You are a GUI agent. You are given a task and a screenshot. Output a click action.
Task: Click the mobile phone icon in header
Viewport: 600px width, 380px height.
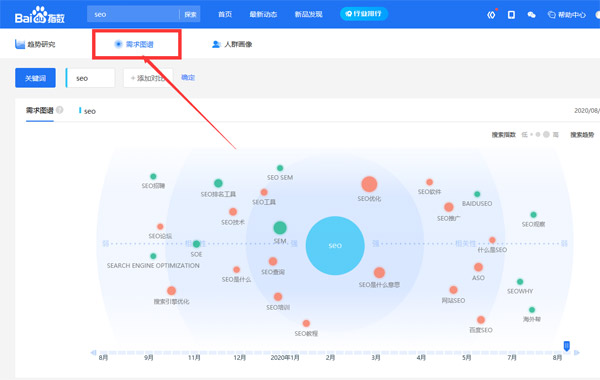coord(511,15)
